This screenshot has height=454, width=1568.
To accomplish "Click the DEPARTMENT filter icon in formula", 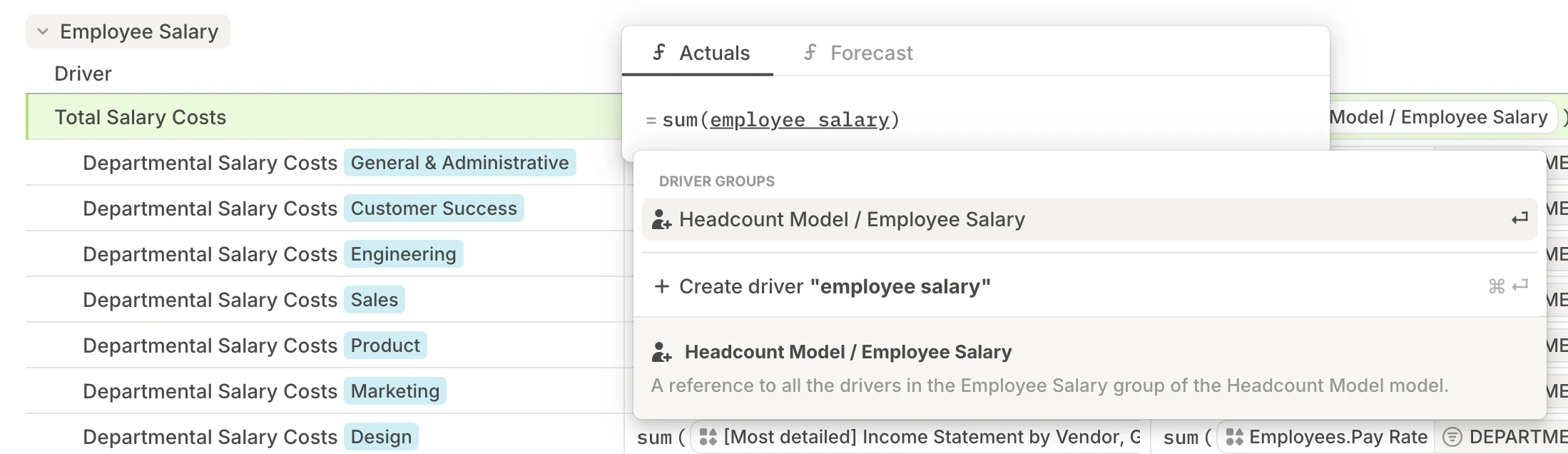I will pos(1452,437).
